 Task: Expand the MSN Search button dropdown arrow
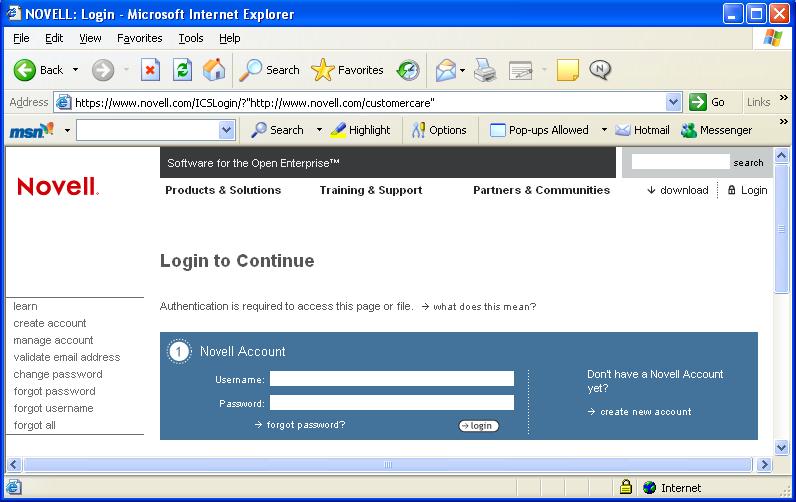[x=319, y=130]
